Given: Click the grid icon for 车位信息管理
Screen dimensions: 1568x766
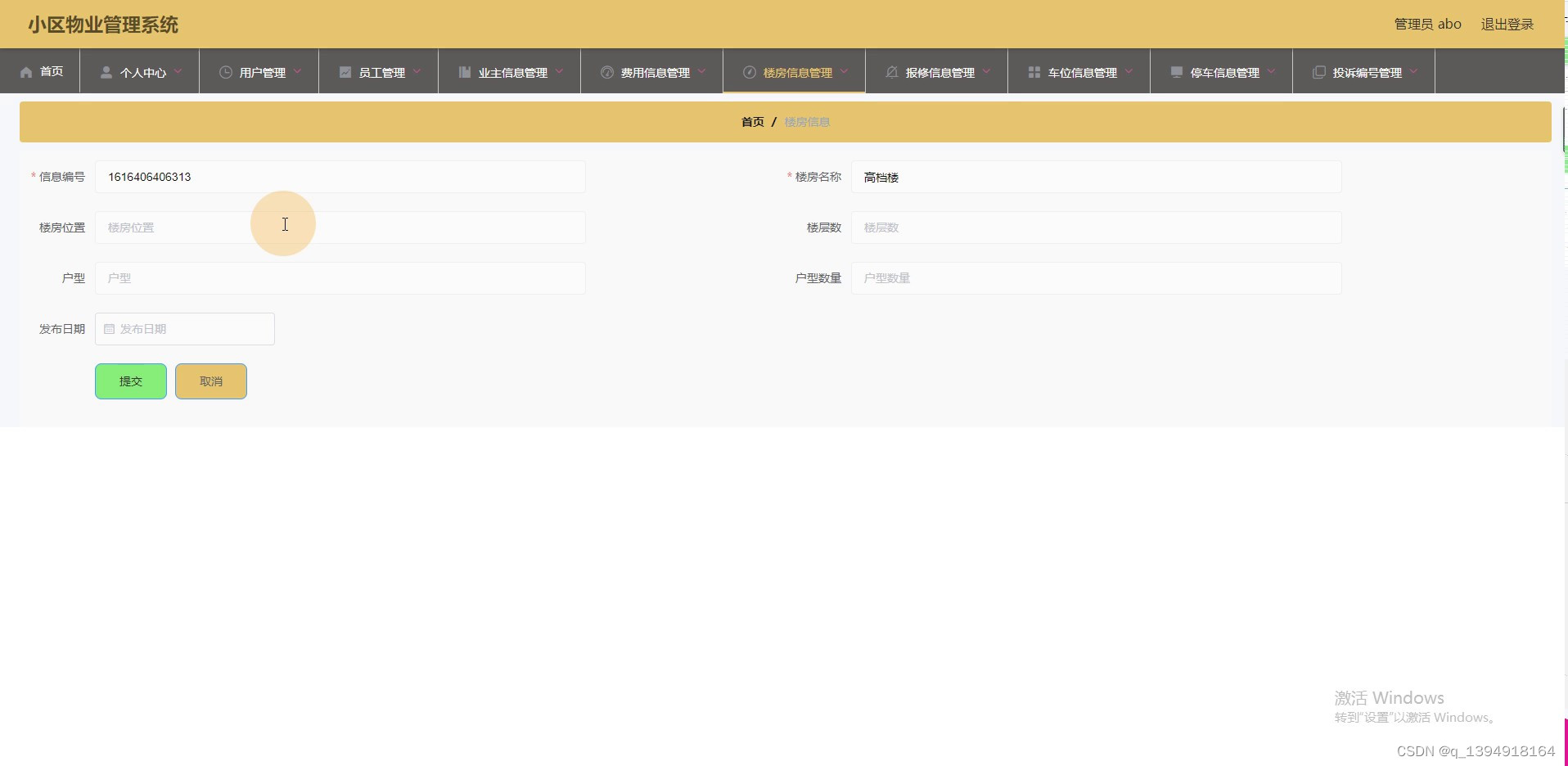Looking at the screenshot, I should click(1034, 72).
